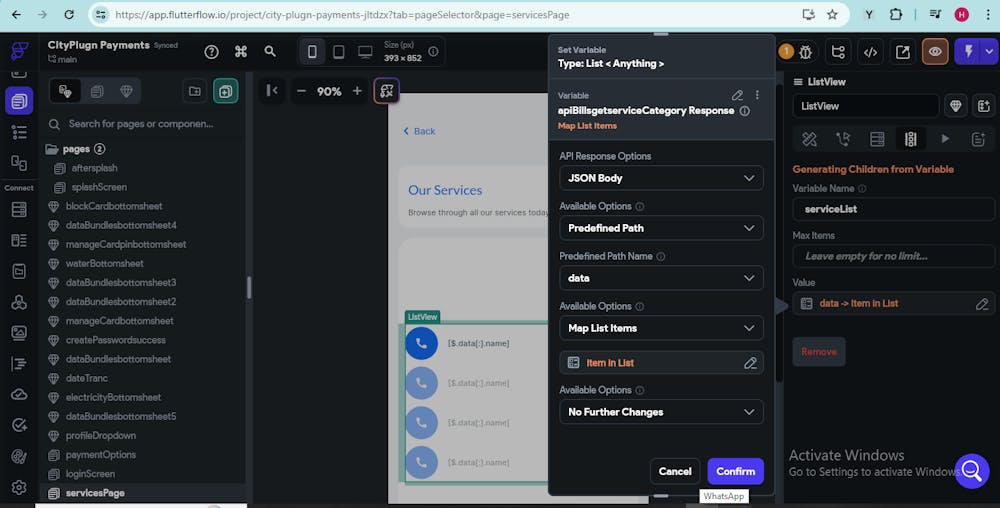
Task: Open the No Further Changes dropdown
Action: point(661,412)
